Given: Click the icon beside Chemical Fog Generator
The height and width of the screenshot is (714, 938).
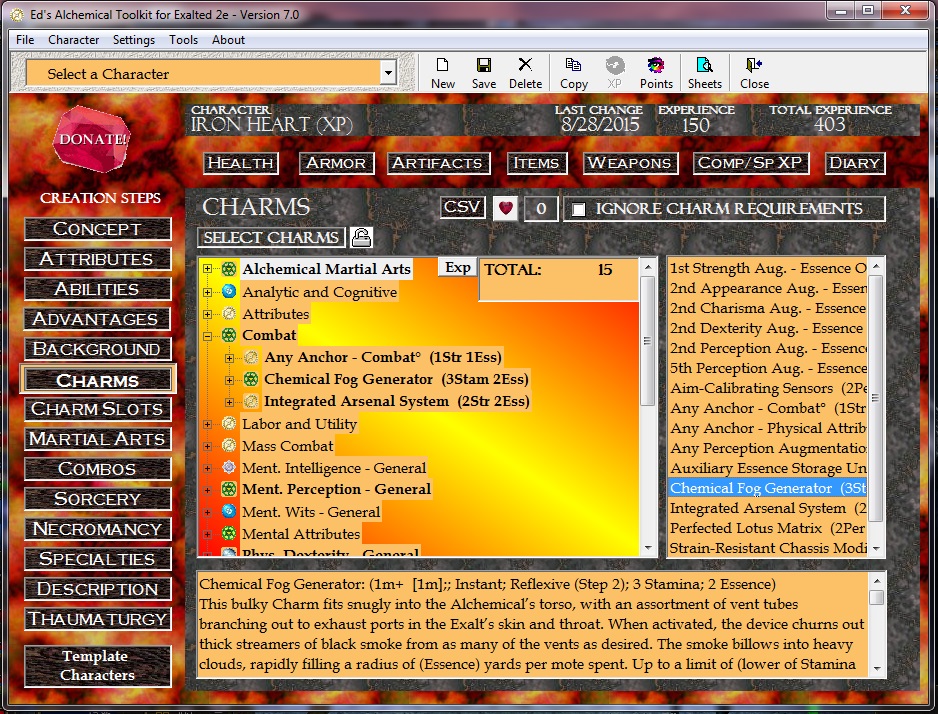Looking at the screenshot, I should 251,379.
